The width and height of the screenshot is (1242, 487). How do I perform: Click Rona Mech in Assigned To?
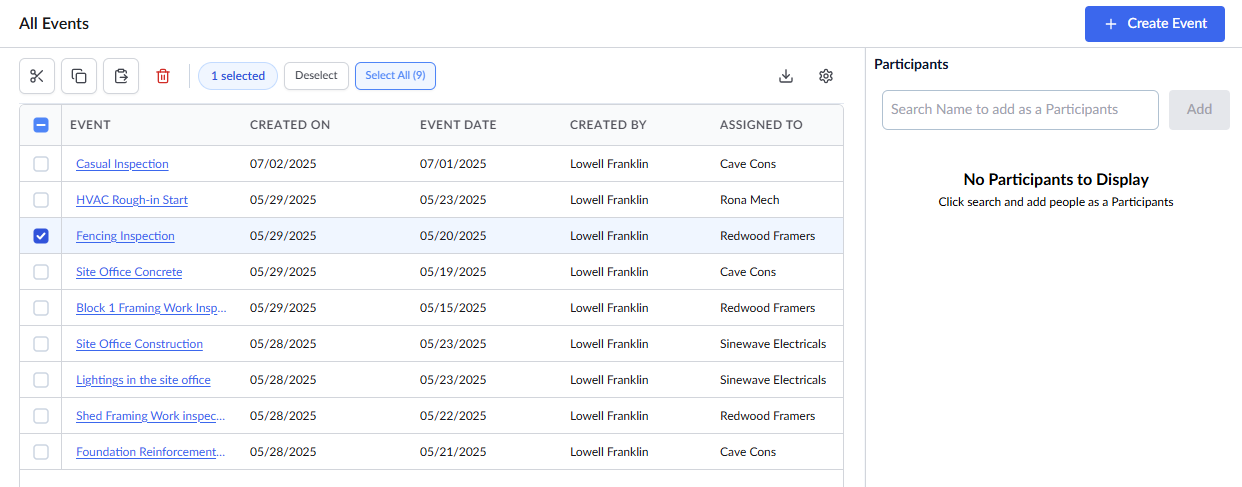click(750, 200)
